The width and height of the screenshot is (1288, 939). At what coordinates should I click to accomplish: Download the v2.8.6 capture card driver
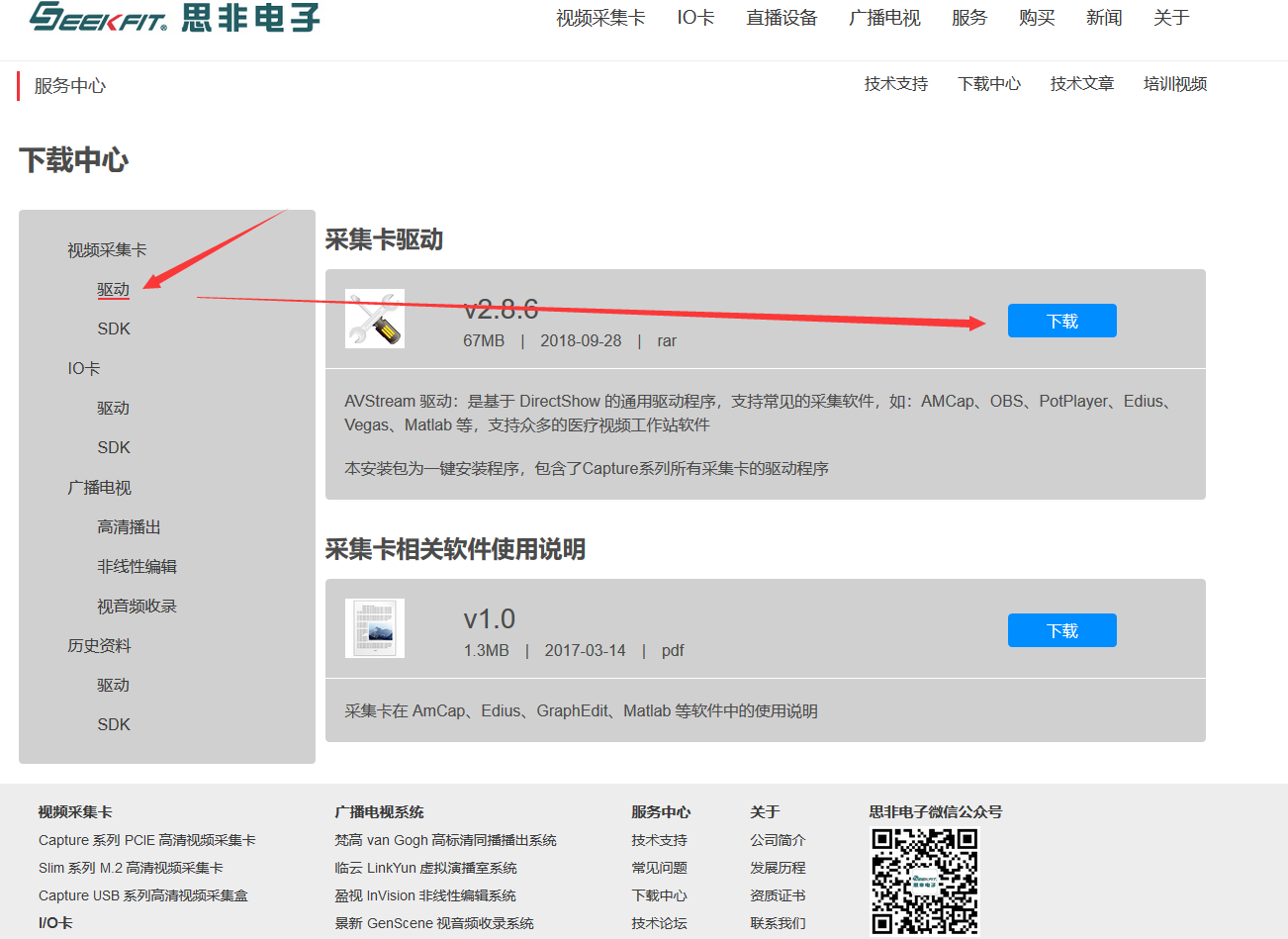click(1061, 321)
